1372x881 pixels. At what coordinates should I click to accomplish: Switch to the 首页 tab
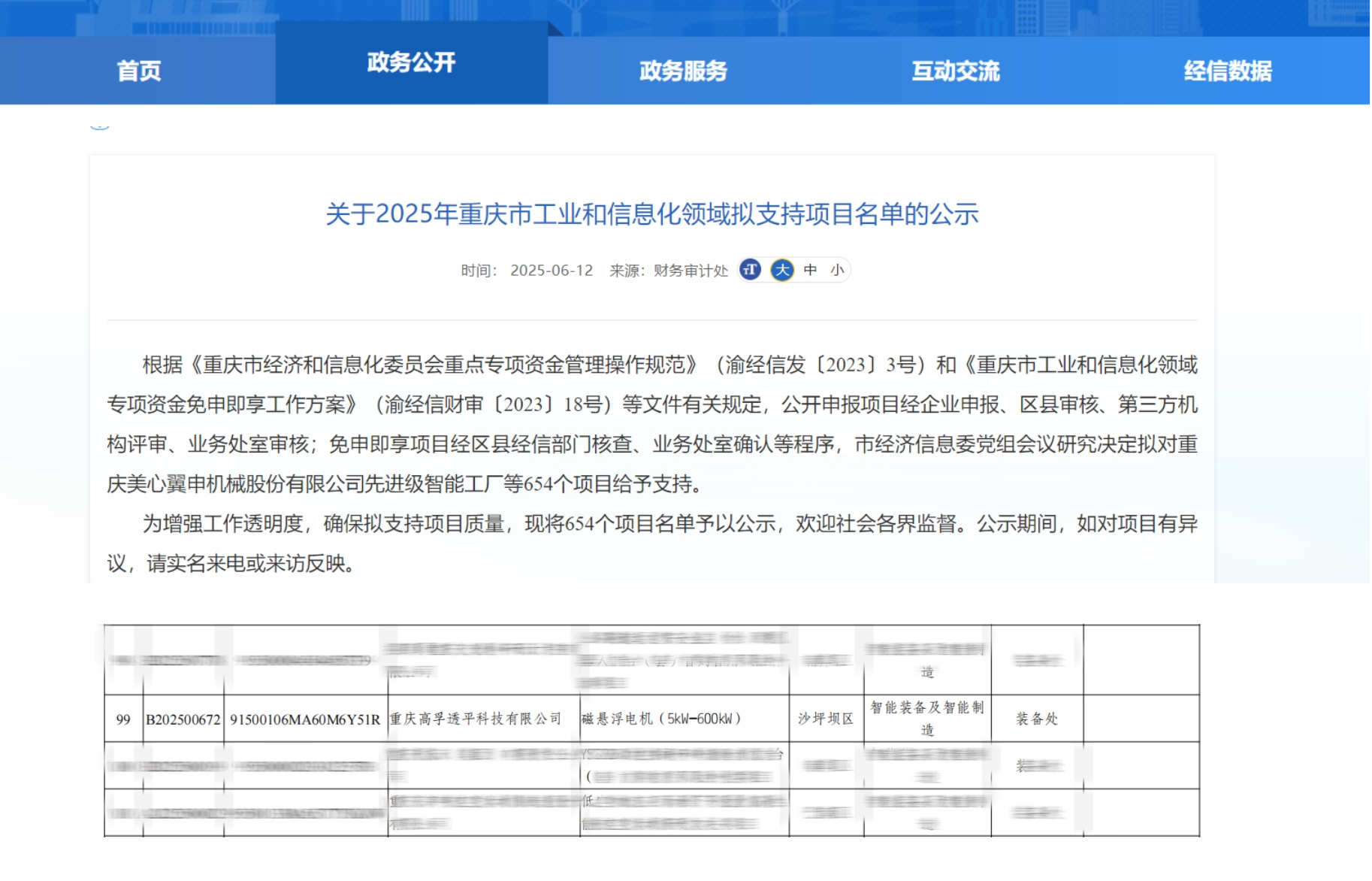point(138,71)
